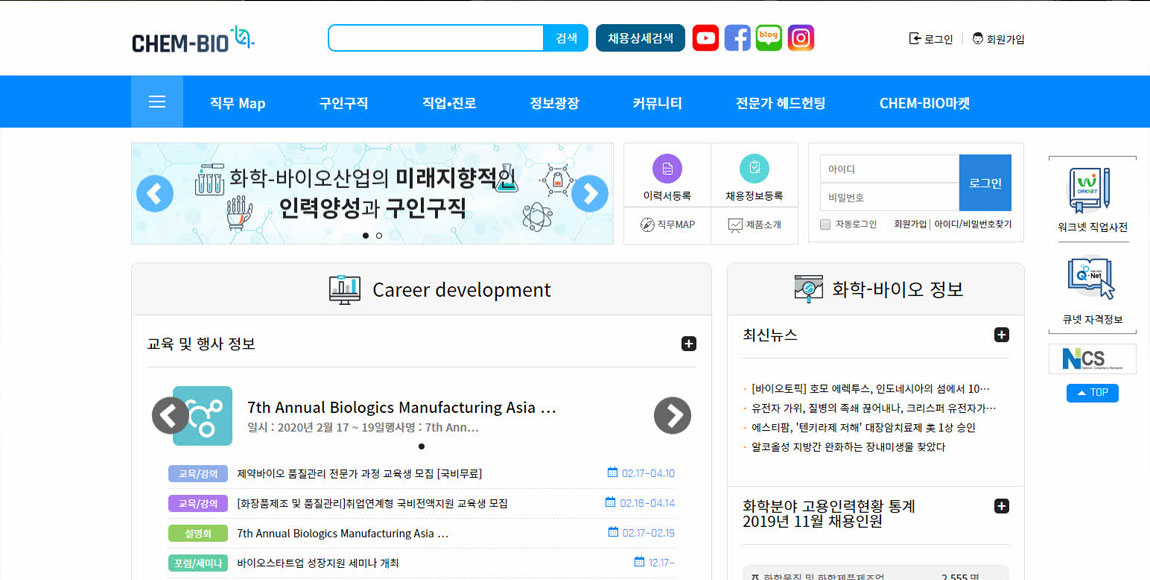1150x580 pixels.
Task: Open the 정보광장 menu item
Action: (x=554, y=103)
